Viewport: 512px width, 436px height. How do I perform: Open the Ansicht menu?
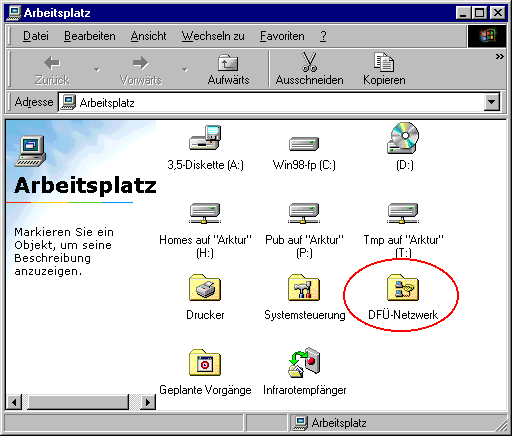148,36
